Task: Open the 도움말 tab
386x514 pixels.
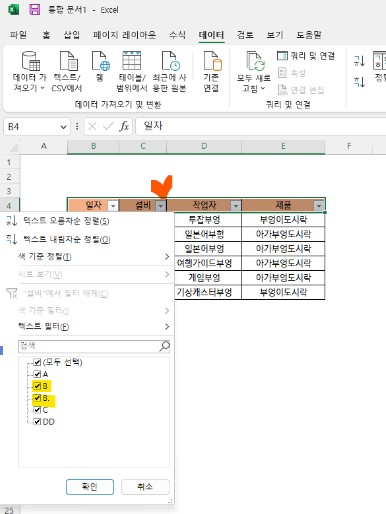Action: point(309,35)
